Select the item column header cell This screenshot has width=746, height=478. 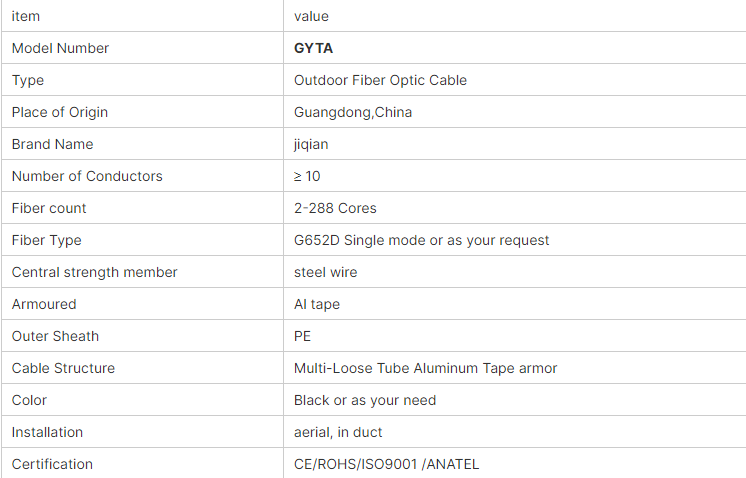(142, 16)
